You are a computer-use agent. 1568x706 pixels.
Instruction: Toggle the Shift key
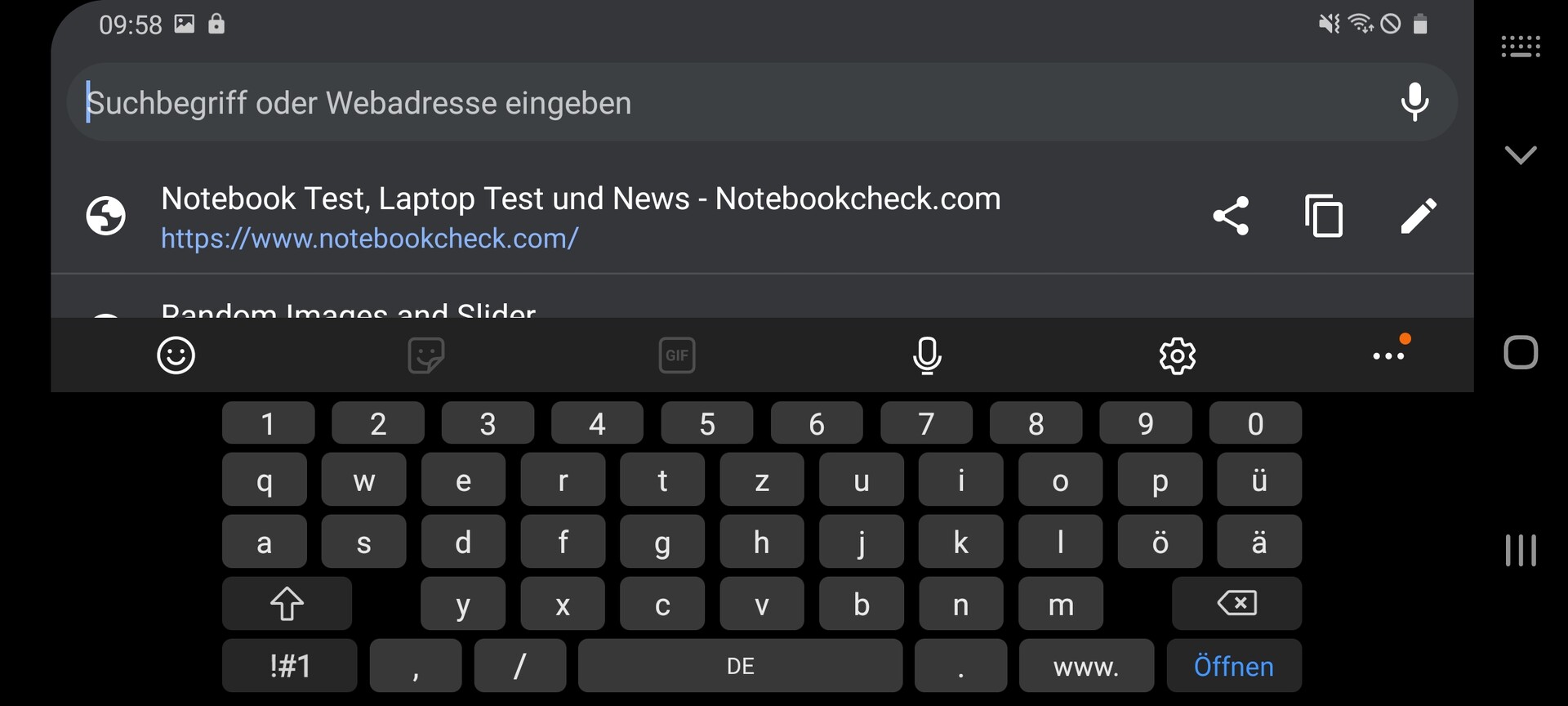[x=287, y=604]
